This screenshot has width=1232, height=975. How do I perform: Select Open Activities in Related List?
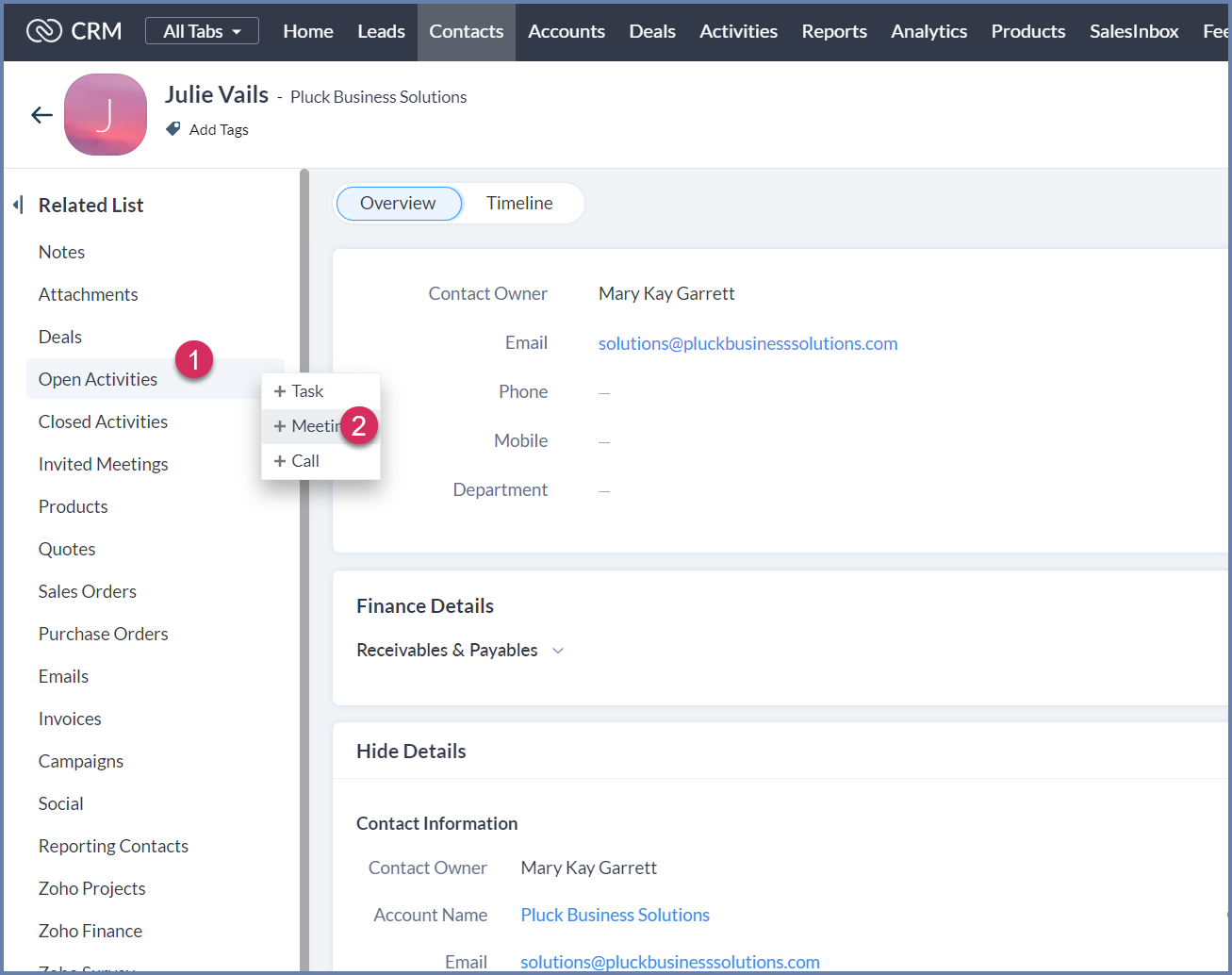(98, 379)
